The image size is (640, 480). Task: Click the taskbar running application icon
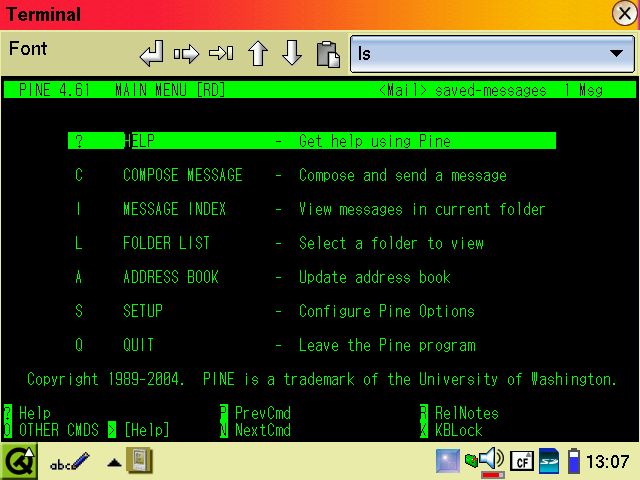140,460
